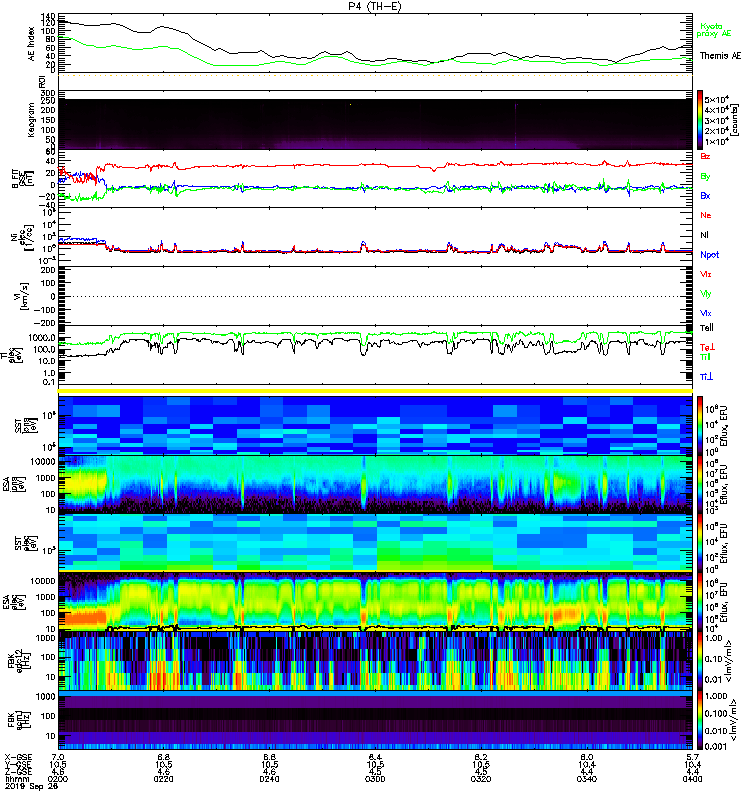
Task: Click the "AE Index" y-axis label
Action: pos(32,43)
